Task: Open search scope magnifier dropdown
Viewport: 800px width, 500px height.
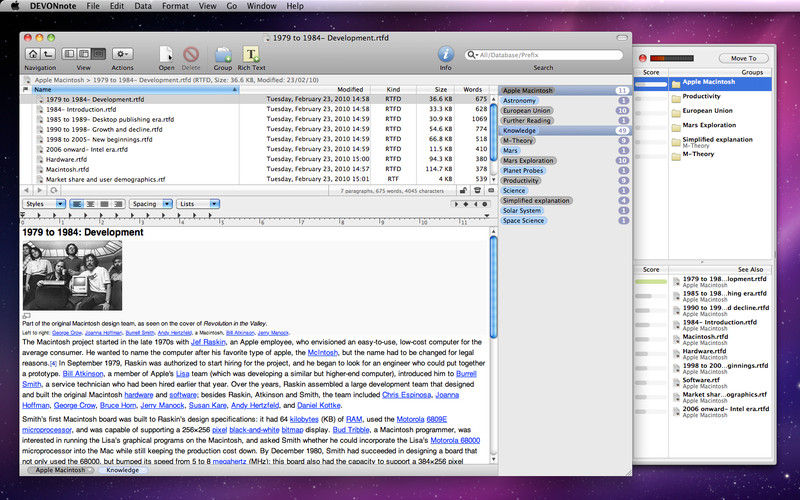Action: tap(472, 55)
